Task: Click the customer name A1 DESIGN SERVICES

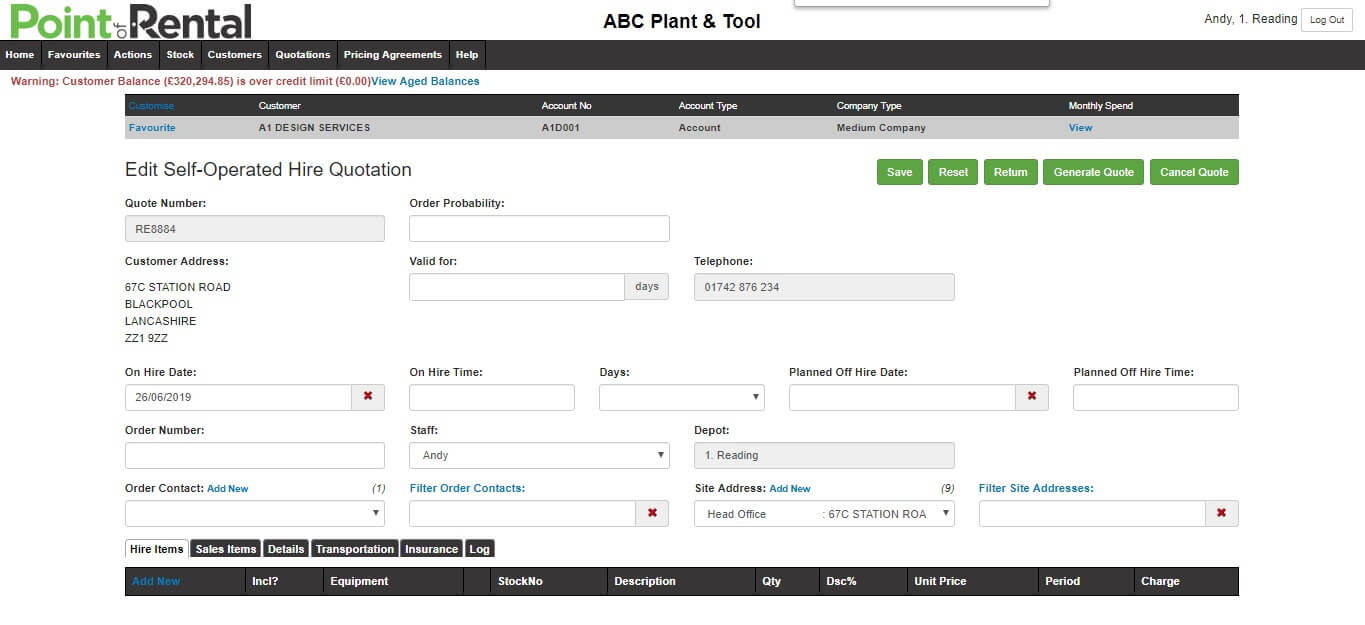Action: click(x=314, y=128)
